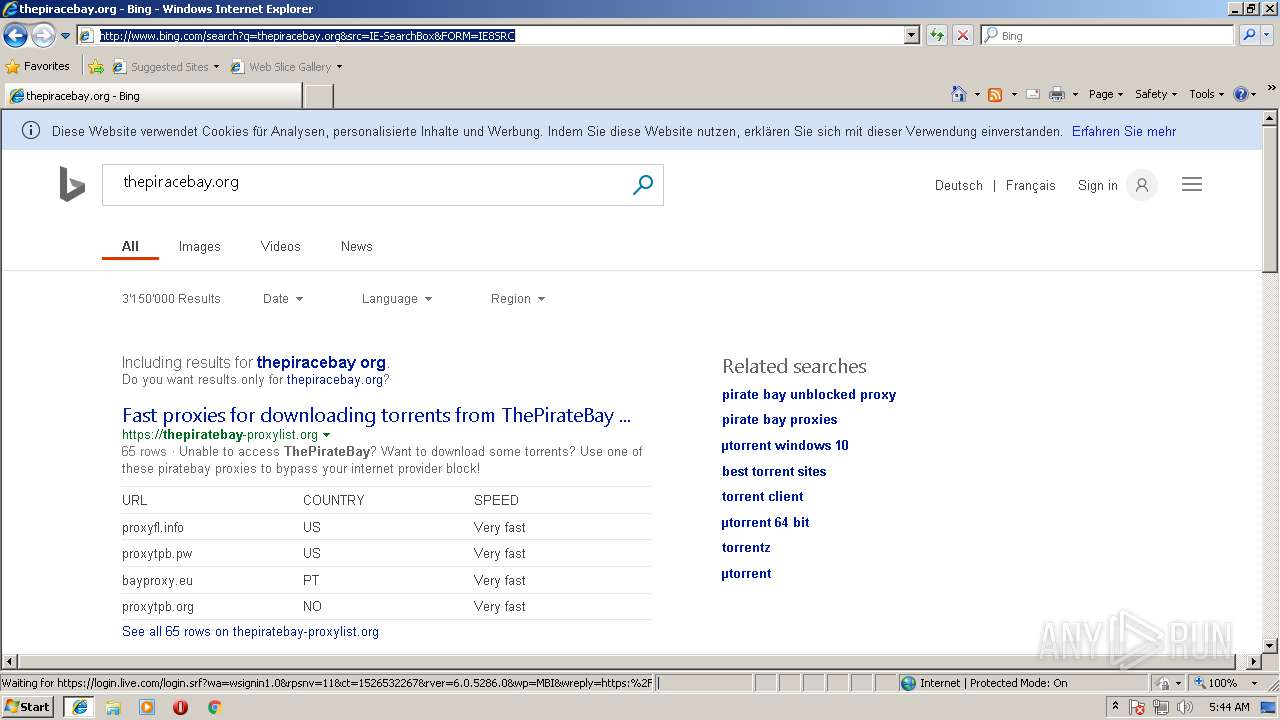
Task: Switch language to Deutsch
Action: pyautogui.click(x=959, y=185)
